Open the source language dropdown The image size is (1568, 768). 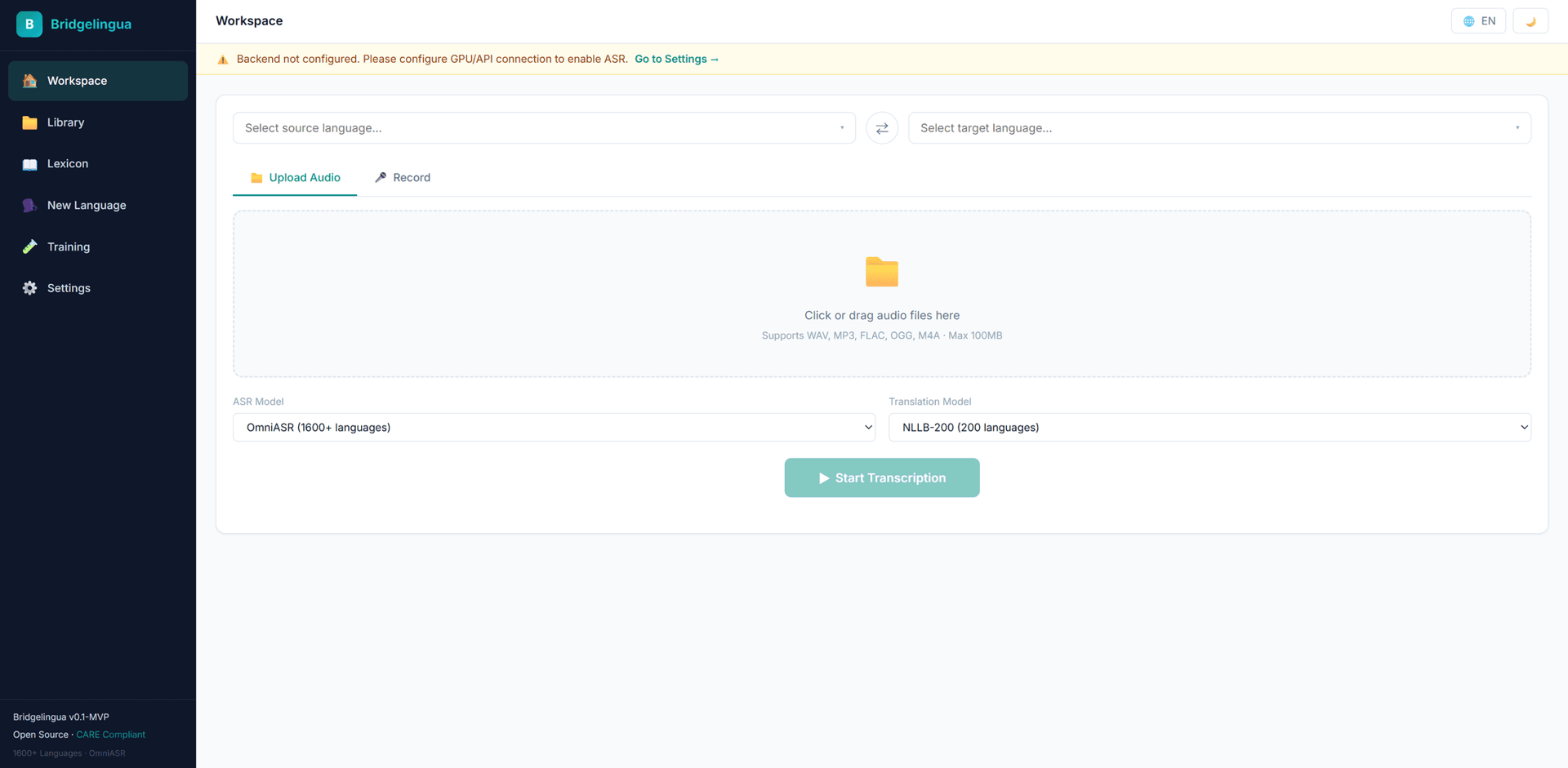pyautogui.click(x=544, y=128)
